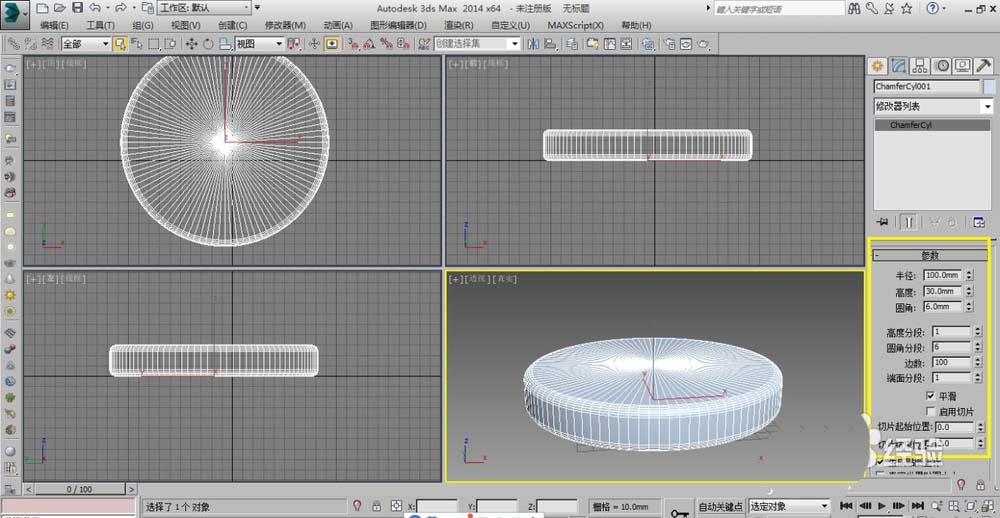The height and width of the screenshot is (518, 1000).
Task: Expand the 修改器列表 modifier list dropdown
Action: coord(933,106)
